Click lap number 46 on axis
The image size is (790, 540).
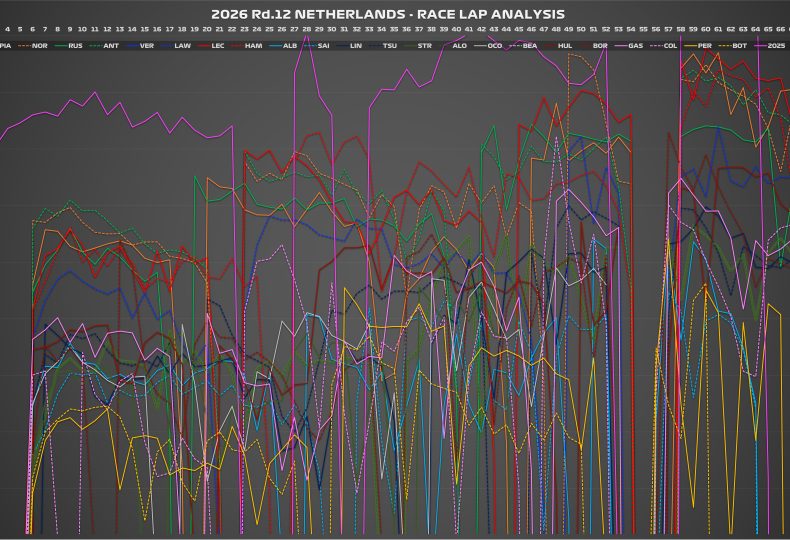pyautogui.click(x=531, y=30)
